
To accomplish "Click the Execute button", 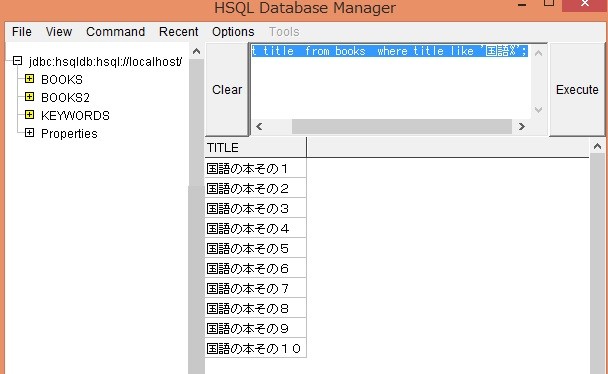I will pos(577,90).
